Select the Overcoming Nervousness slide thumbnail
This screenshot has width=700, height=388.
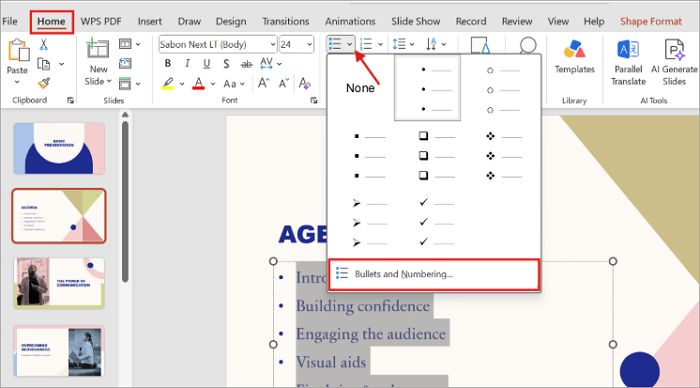point(59,351)
